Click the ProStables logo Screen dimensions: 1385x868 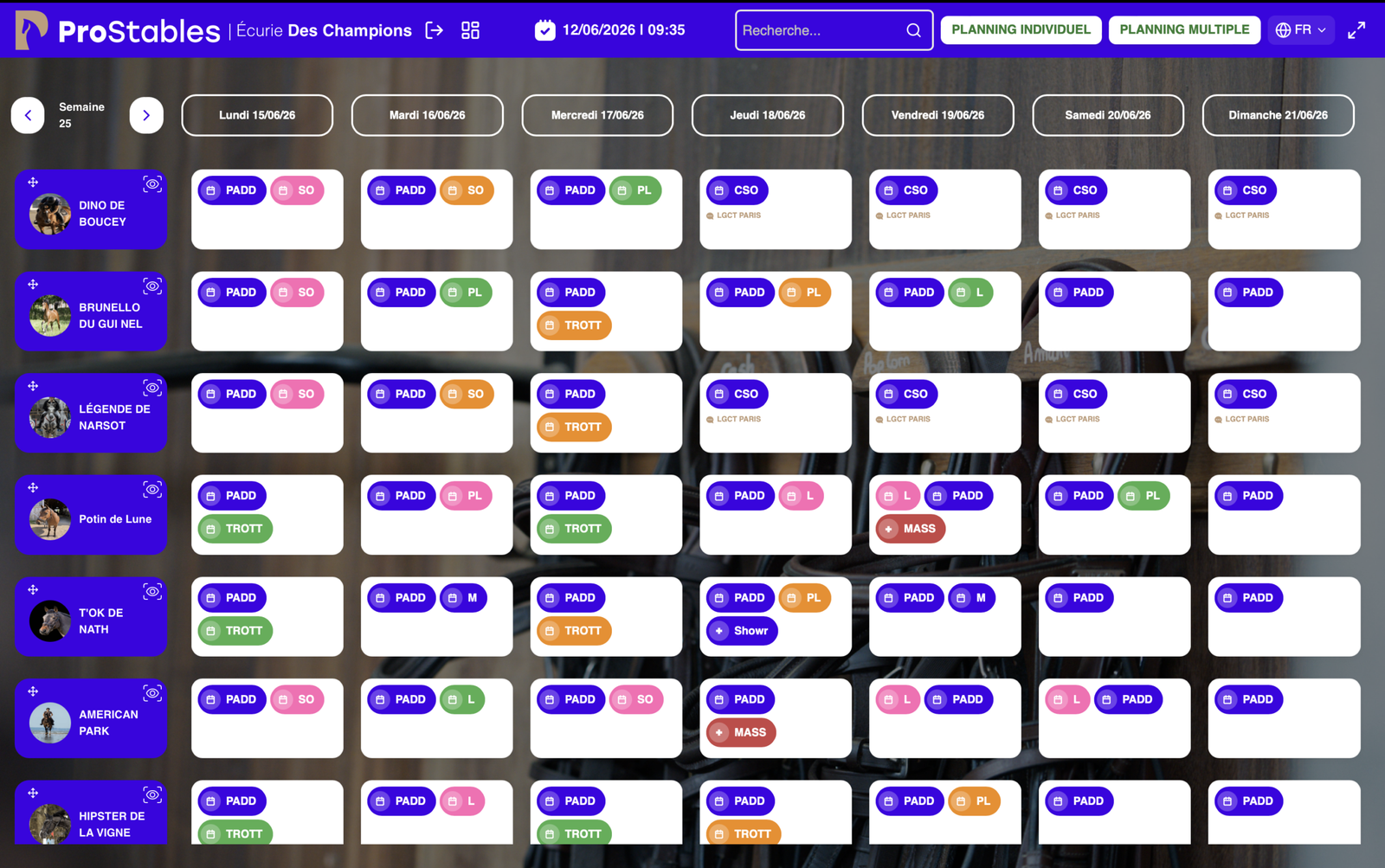[118, 30]
